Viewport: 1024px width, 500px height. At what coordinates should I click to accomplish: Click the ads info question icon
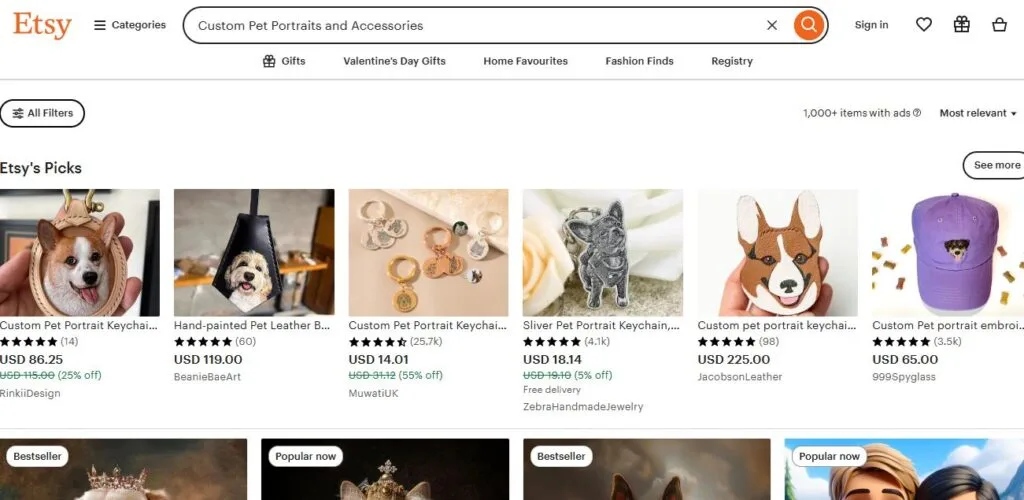click(x=917, y=113)
